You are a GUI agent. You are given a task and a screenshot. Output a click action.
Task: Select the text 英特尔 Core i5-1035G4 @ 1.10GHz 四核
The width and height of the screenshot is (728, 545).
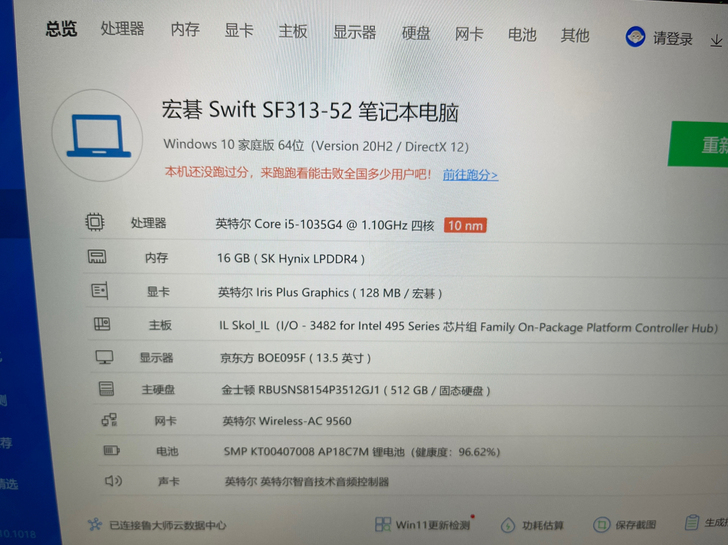tap(325, 225)
